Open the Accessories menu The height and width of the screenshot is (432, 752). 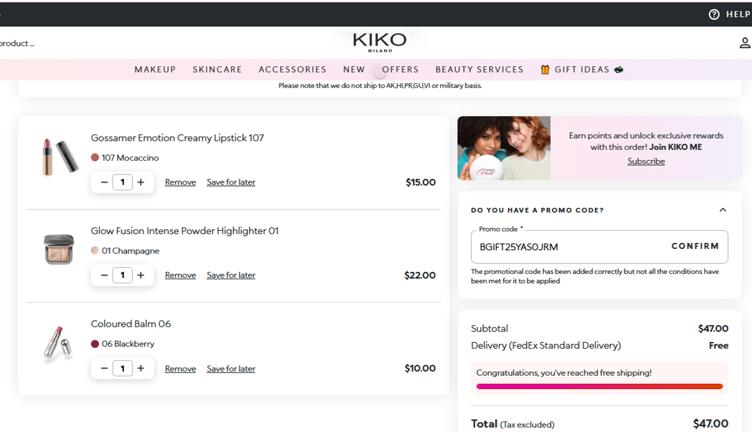pyautogui.click(x=293, y=70)
